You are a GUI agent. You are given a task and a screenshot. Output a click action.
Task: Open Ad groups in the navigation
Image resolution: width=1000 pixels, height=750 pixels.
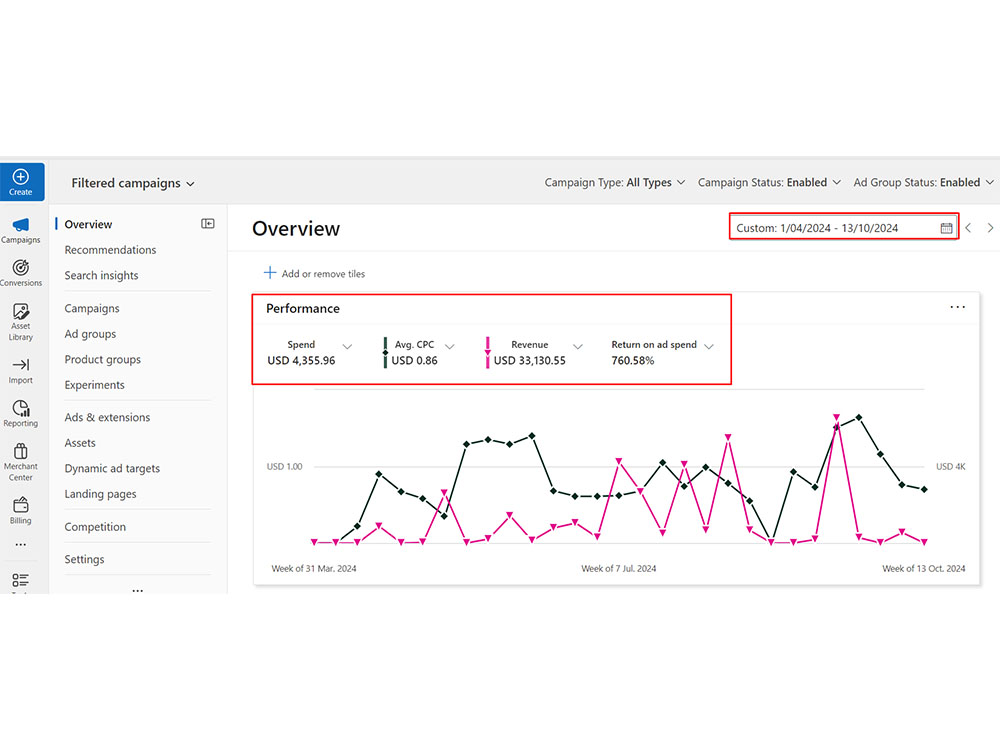click(x=90, y=334)
